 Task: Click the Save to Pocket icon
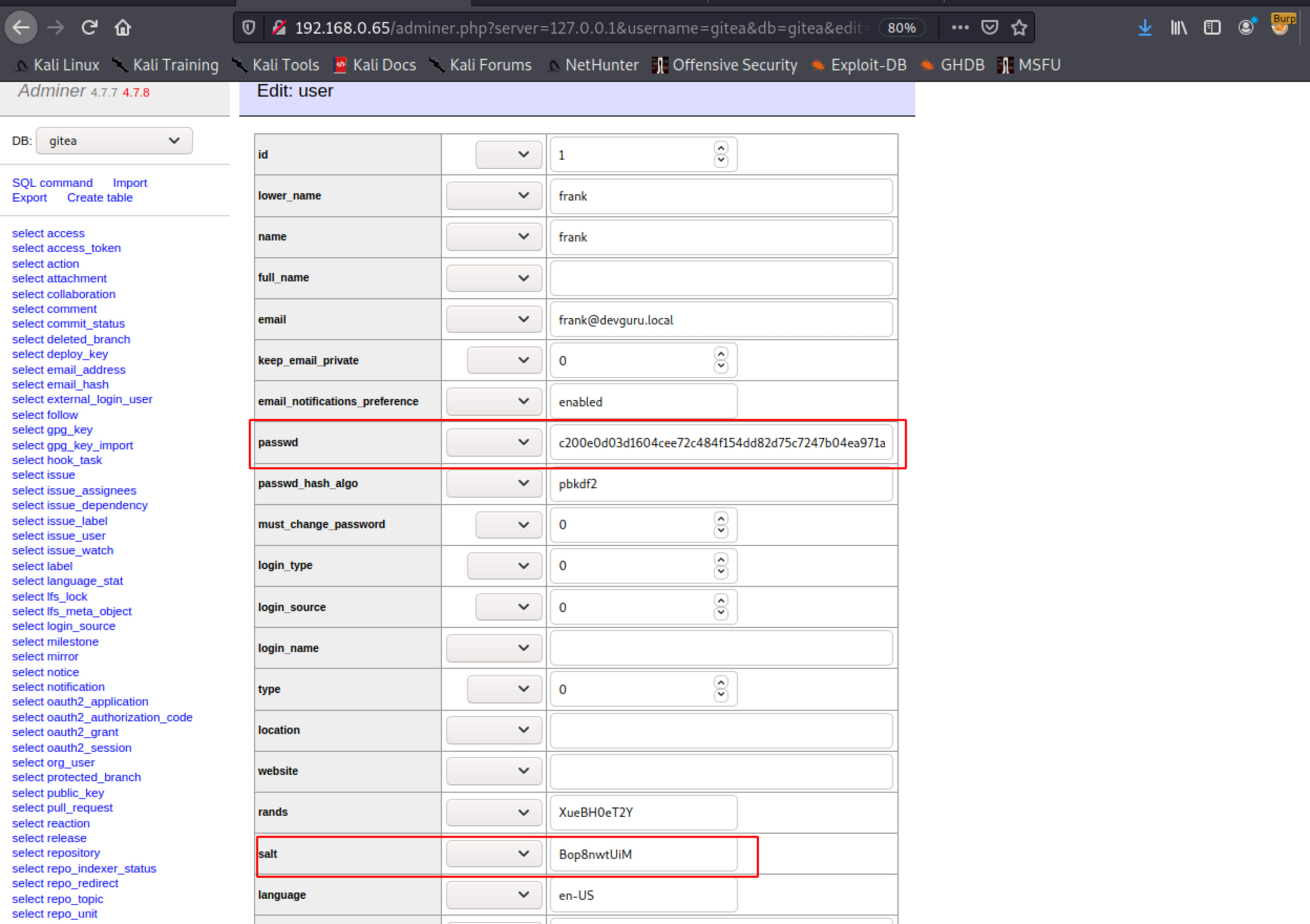tap(989, 28)
